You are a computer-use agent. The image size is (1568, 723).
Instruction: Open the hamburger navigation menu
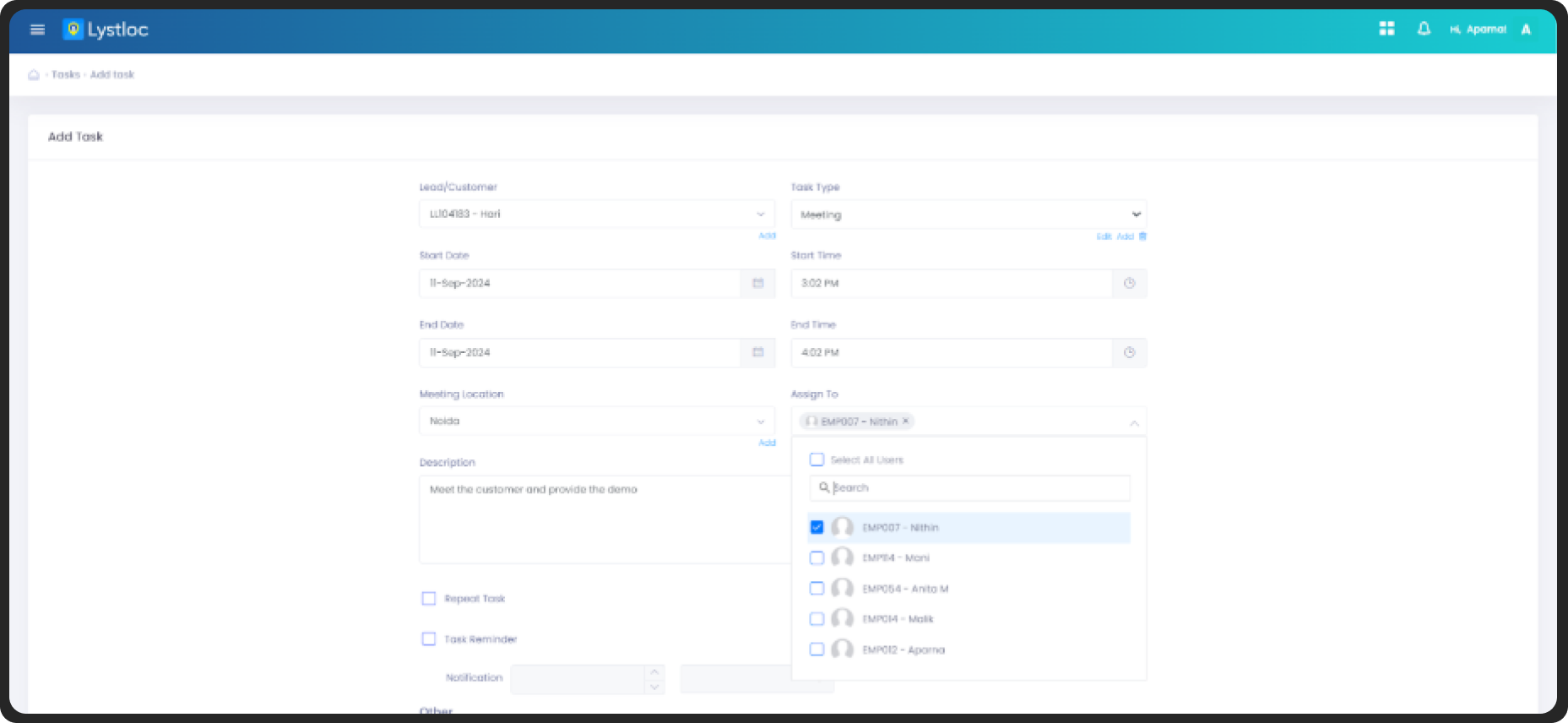(37, 30)
